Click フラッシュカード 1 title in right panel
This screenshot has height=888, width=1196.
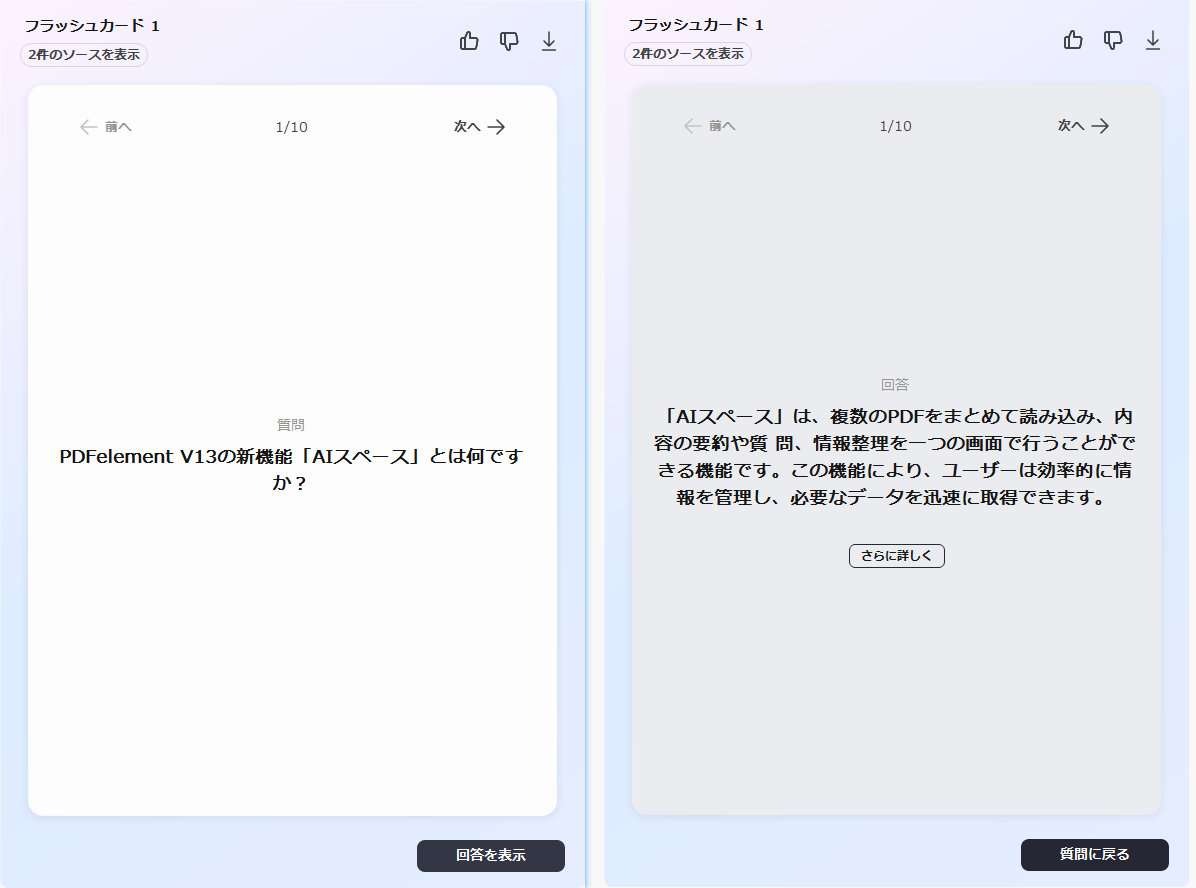tap(696, 25)
